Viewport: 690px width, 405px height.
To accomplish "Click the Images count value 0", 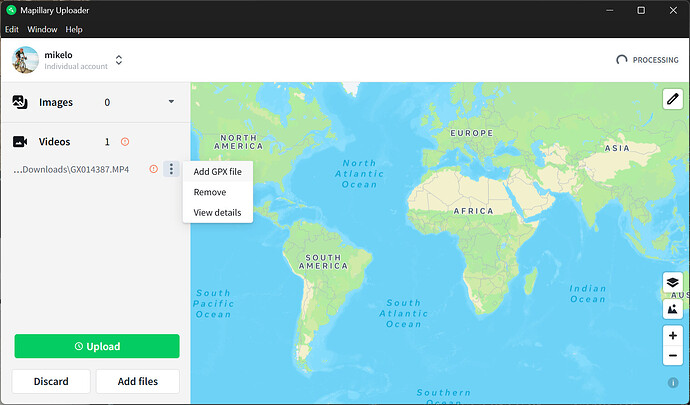I will pos(107,103).
